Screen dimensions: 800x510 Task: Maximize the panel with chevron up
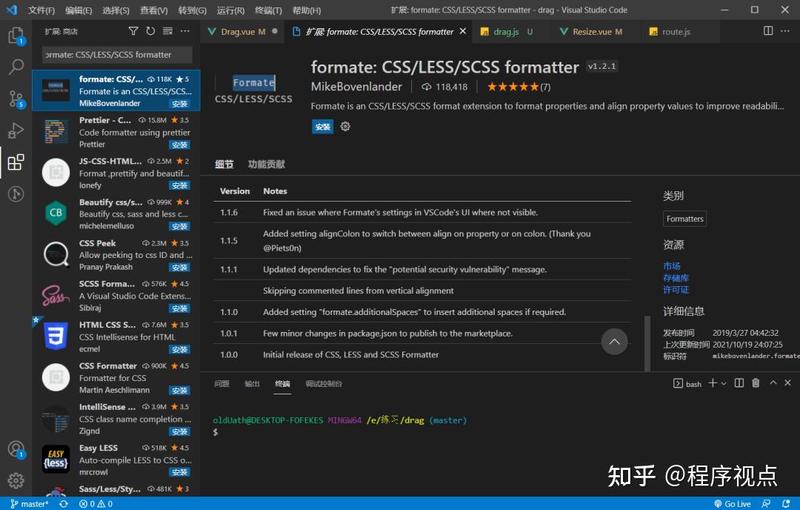pyautogui.click(x=773, y=382)
